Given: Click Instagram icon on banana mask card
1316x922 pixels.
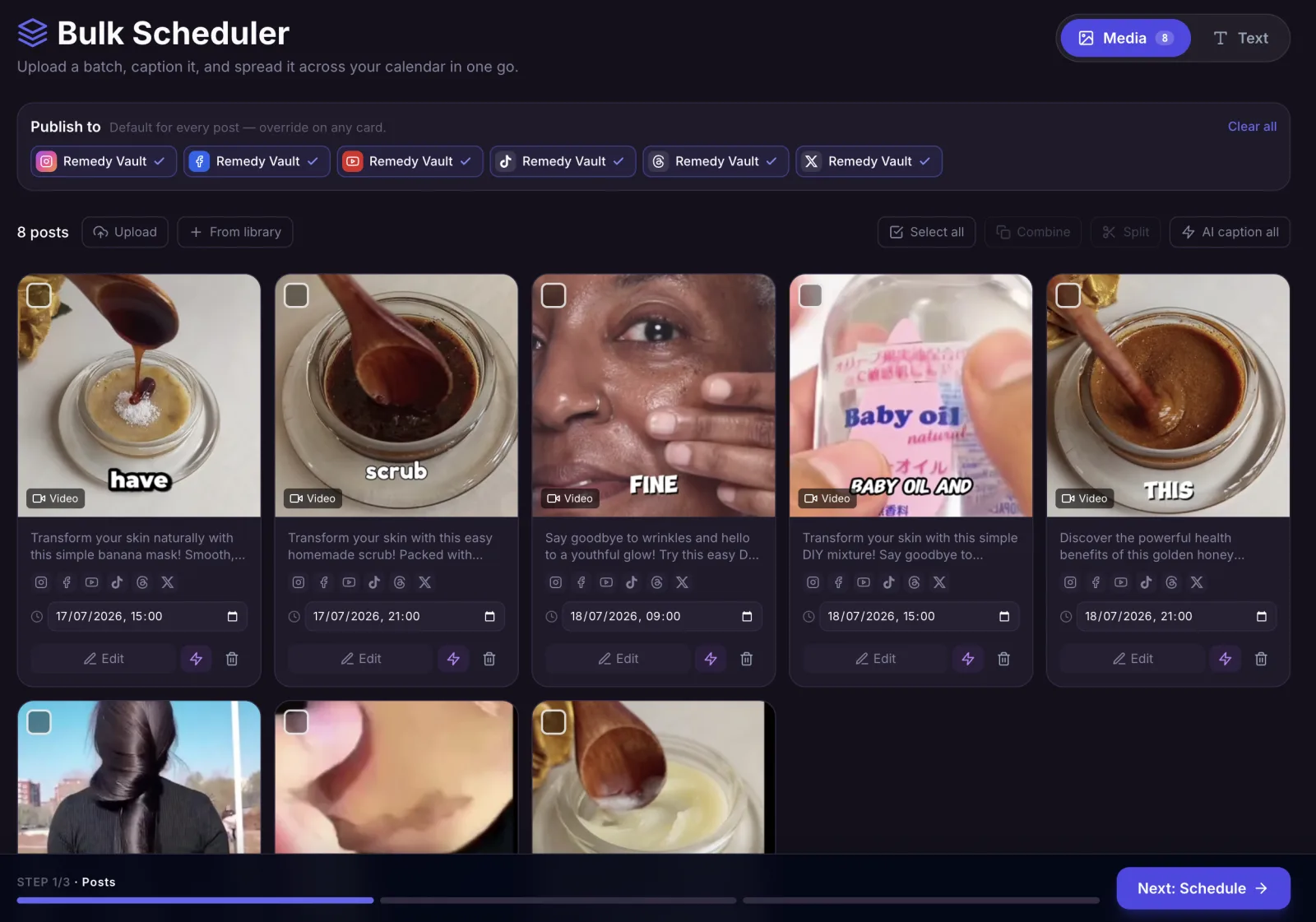Looking at the screenshot, I should pos(41,582).
